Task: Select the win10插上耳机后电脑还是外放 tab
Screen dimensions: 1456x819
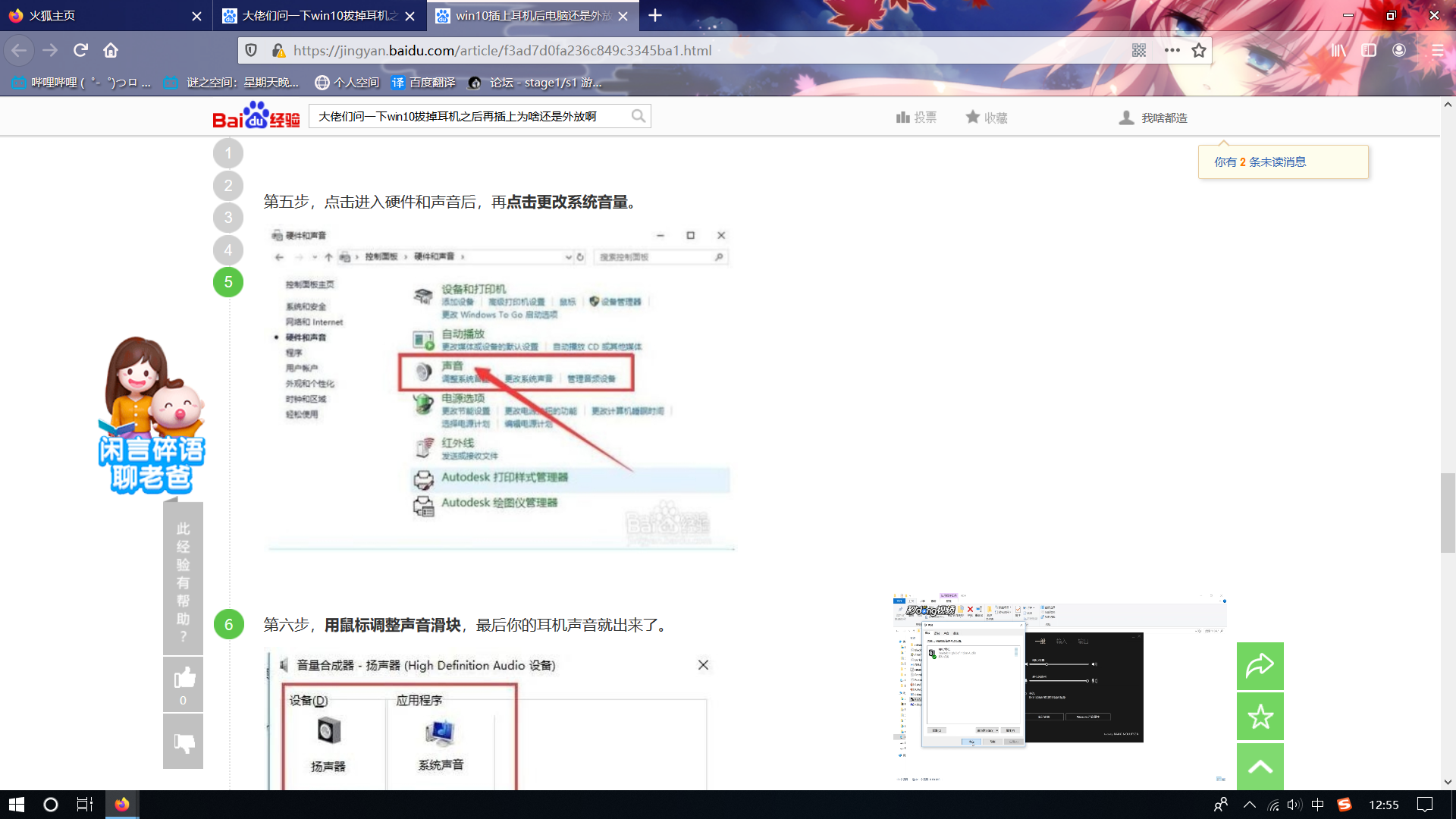Action: point(532,15)
